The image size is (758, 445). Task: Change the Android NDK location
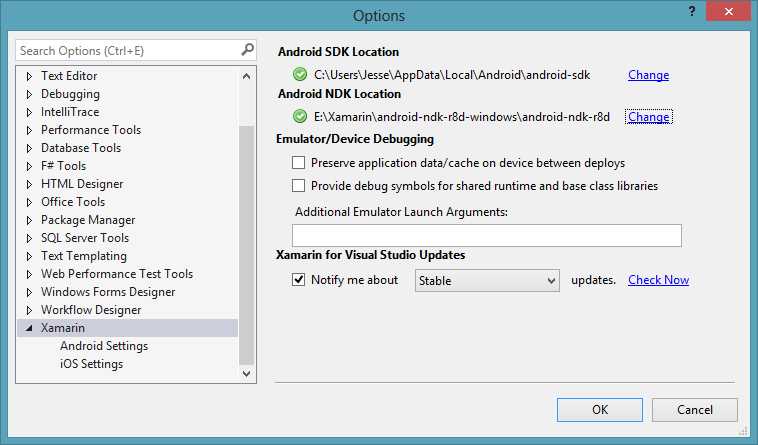648,117
